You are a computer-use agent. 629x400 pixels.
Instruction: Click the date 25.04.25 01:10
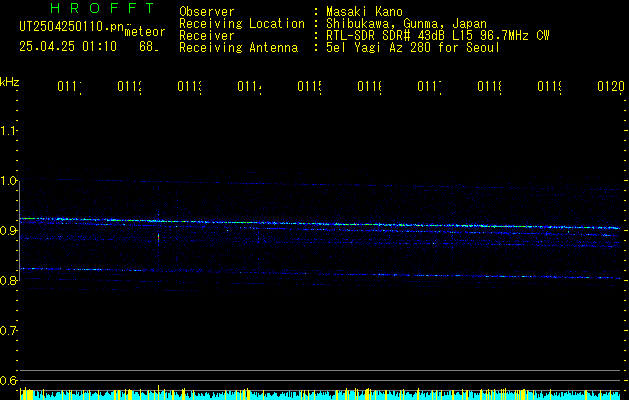[68, 47]
